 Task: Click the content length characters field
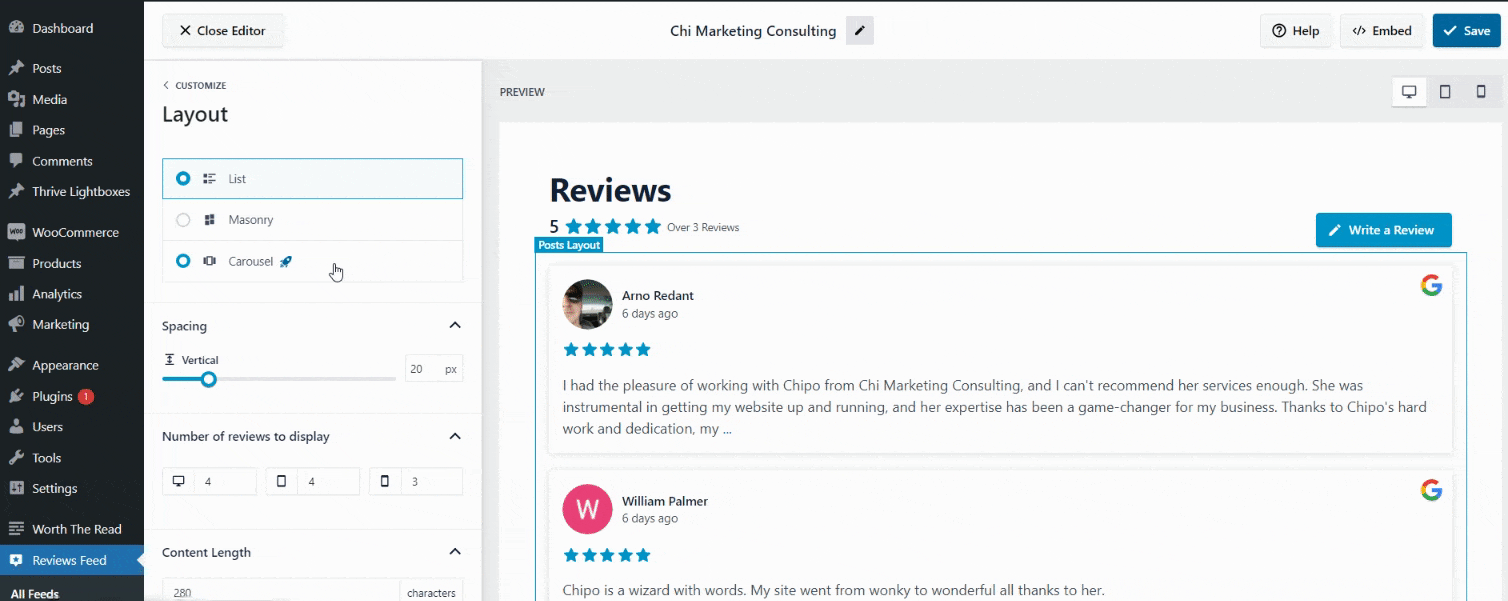pyautogui.click(x=281, y=592)
